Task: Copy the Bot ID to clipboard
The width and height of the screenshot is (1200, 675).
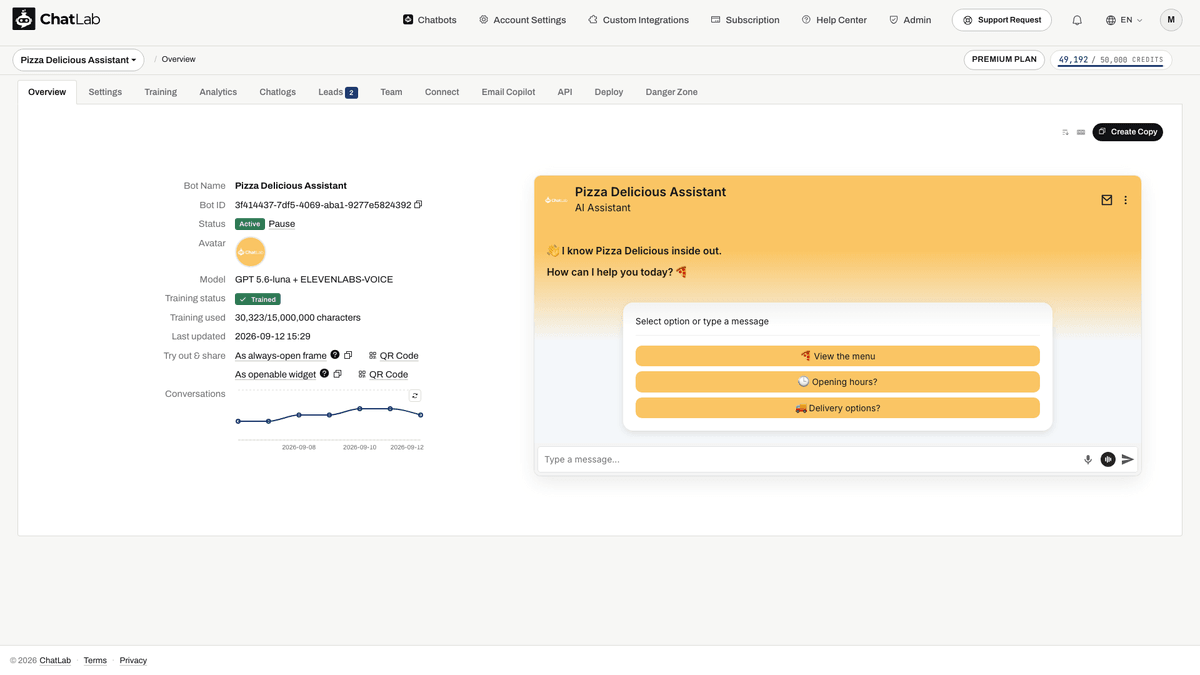Action: pos(418,204)
